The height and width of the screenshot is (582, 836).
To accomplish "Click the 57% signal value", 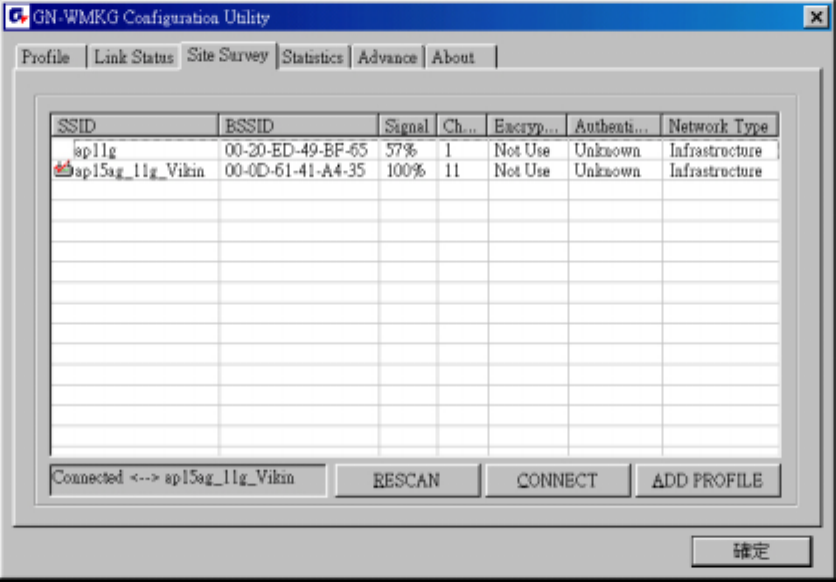I will tap(401, 150).
